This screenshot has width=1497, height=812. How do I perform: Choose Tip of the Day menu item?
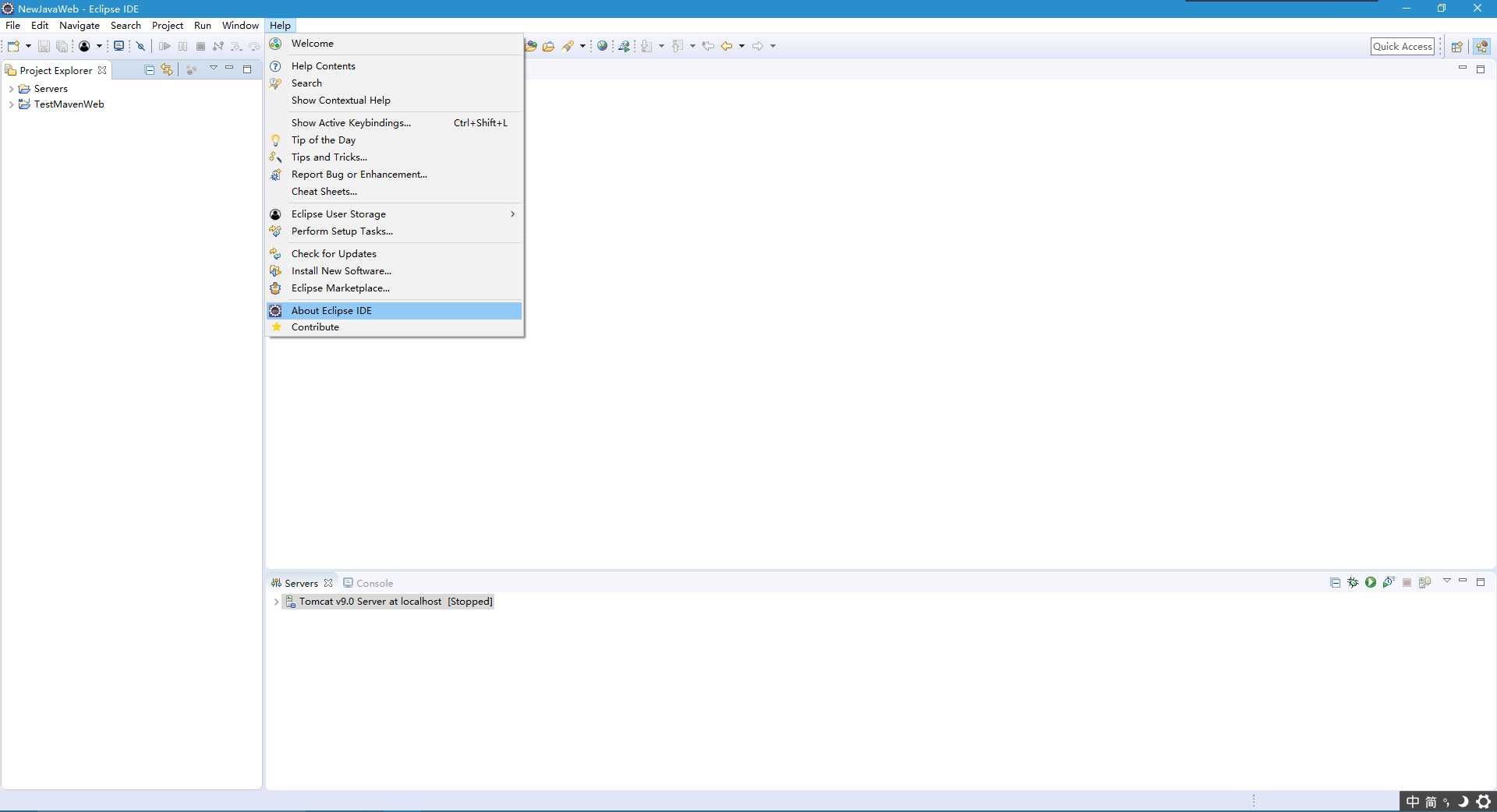point(395,140)
